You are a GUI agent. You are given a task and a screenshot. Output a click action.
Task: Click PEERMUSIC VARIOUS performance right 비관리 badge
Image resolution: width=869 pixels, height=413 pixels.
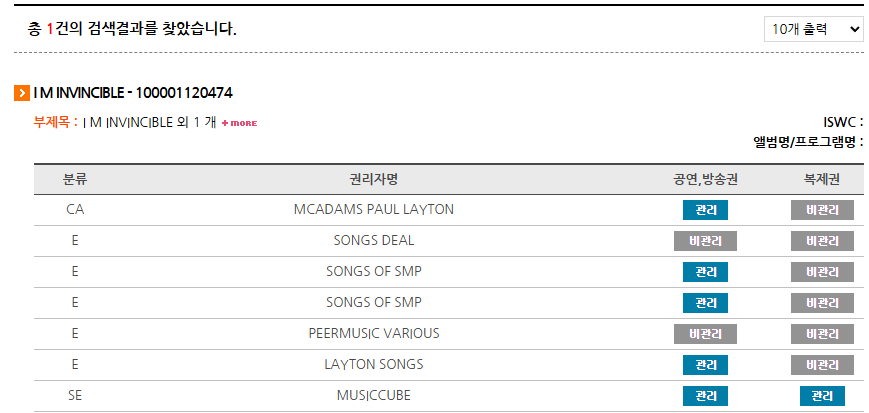(705, 334)
